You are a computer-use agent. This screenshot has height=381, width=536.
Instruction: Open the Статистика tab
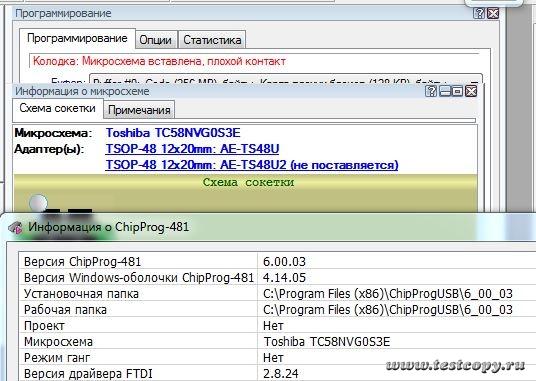(212, 40)
